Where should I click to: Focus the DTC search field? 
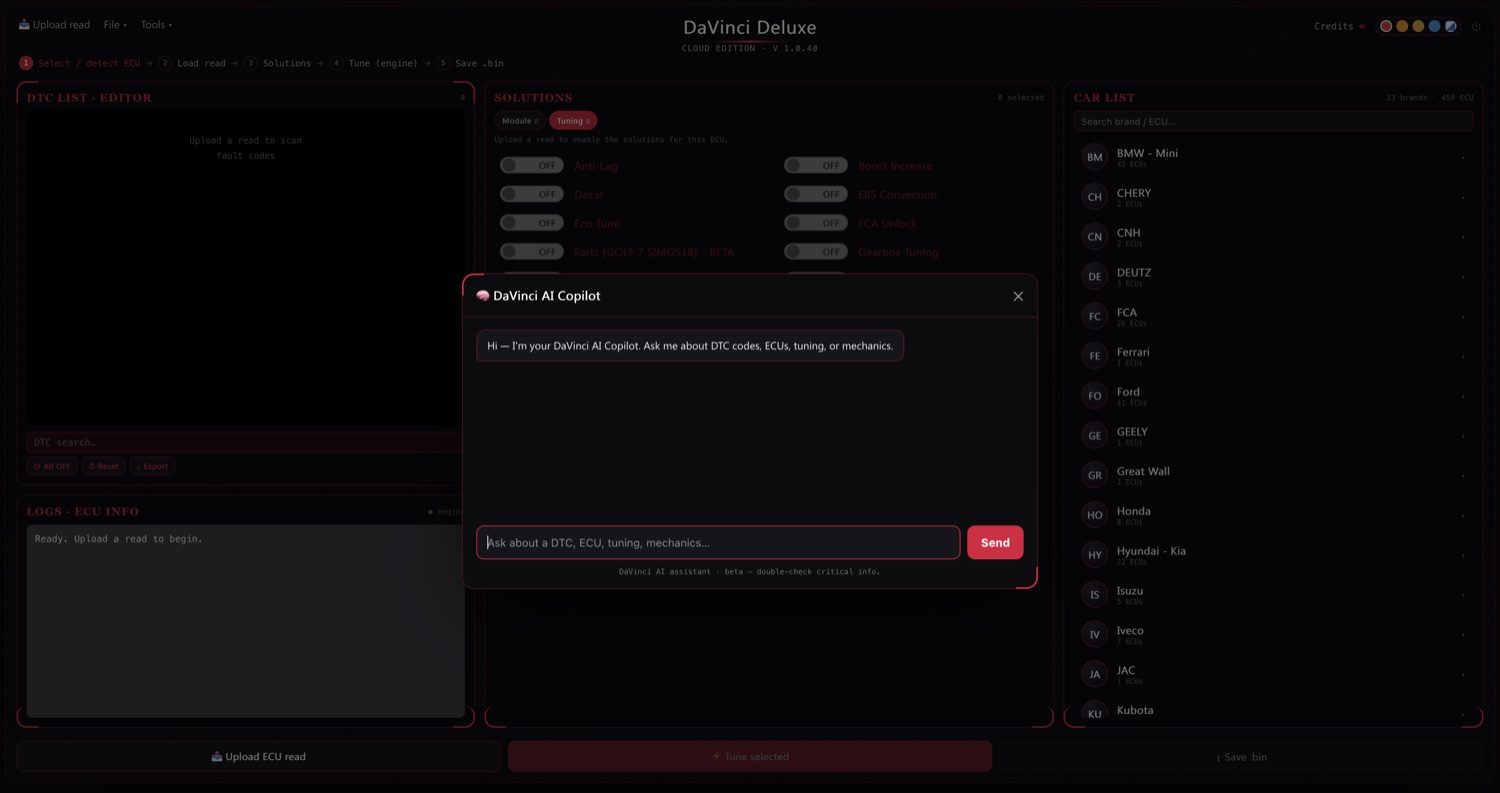pos(244,442)
